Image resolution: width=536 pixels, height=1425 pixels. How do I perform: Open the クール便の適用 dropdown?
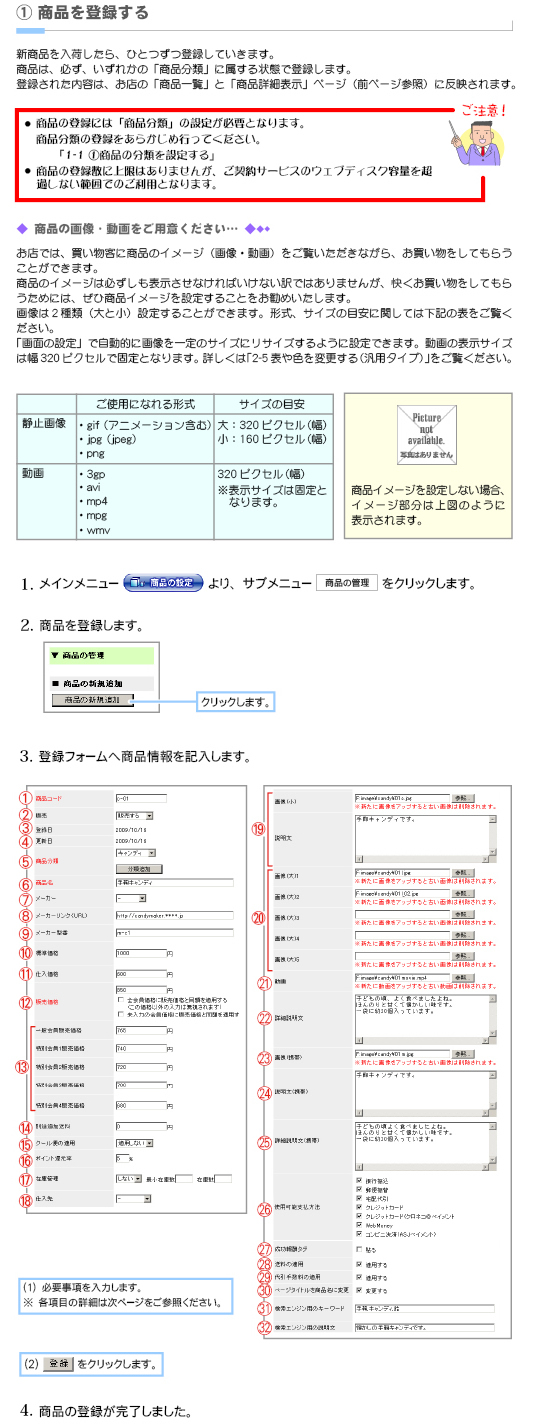pyautogui.click(x=135, y=1142)
